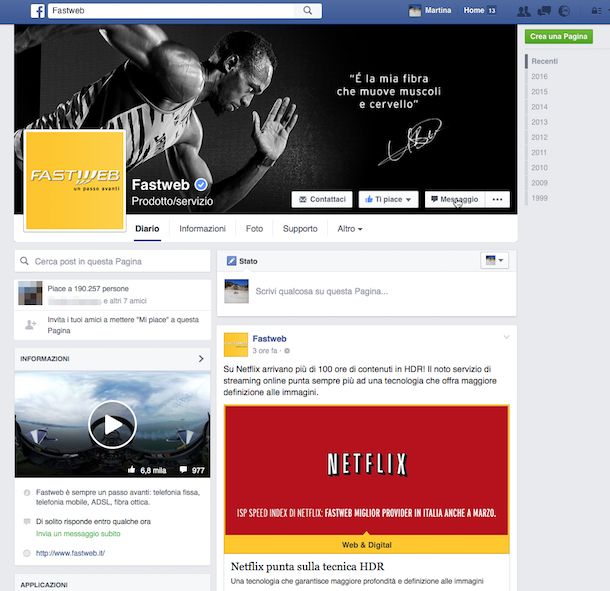This screenshot has height=591, width=610.
Task: Click the post audience globe icon
Action: (287, 351)
